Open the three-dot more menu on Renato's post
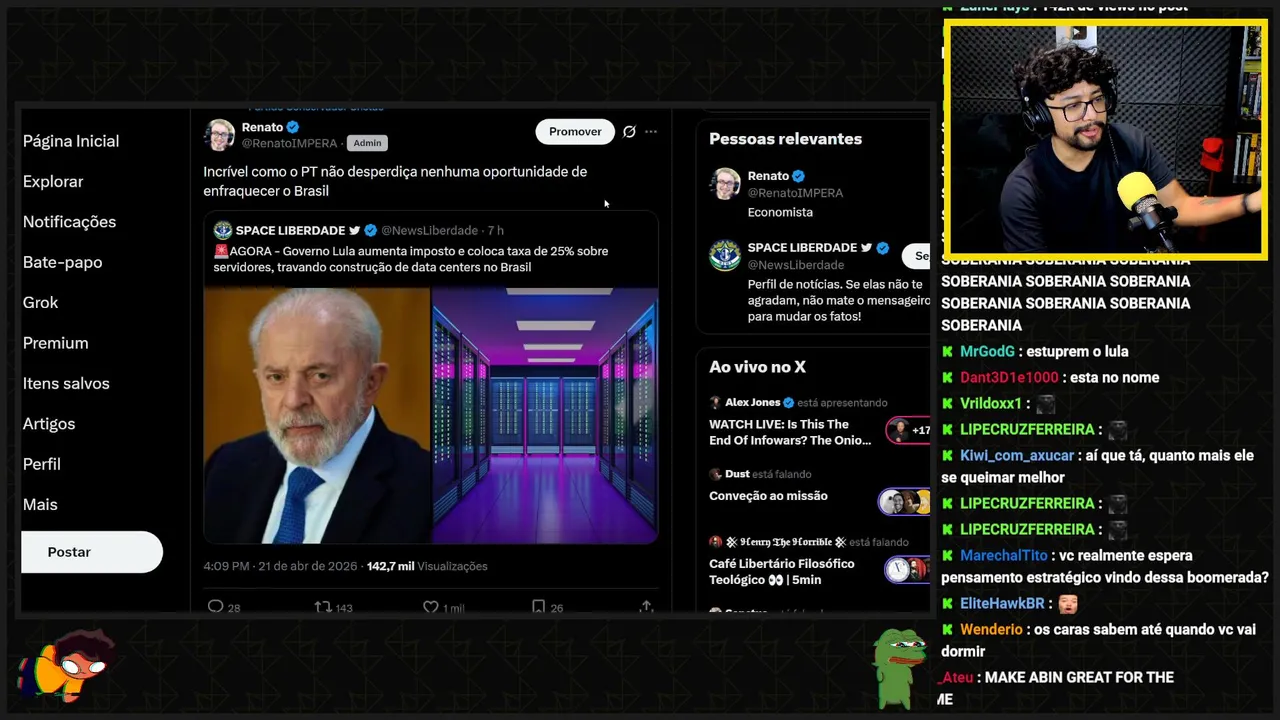Screen dimensions: 1280x720 coord(651,131)
